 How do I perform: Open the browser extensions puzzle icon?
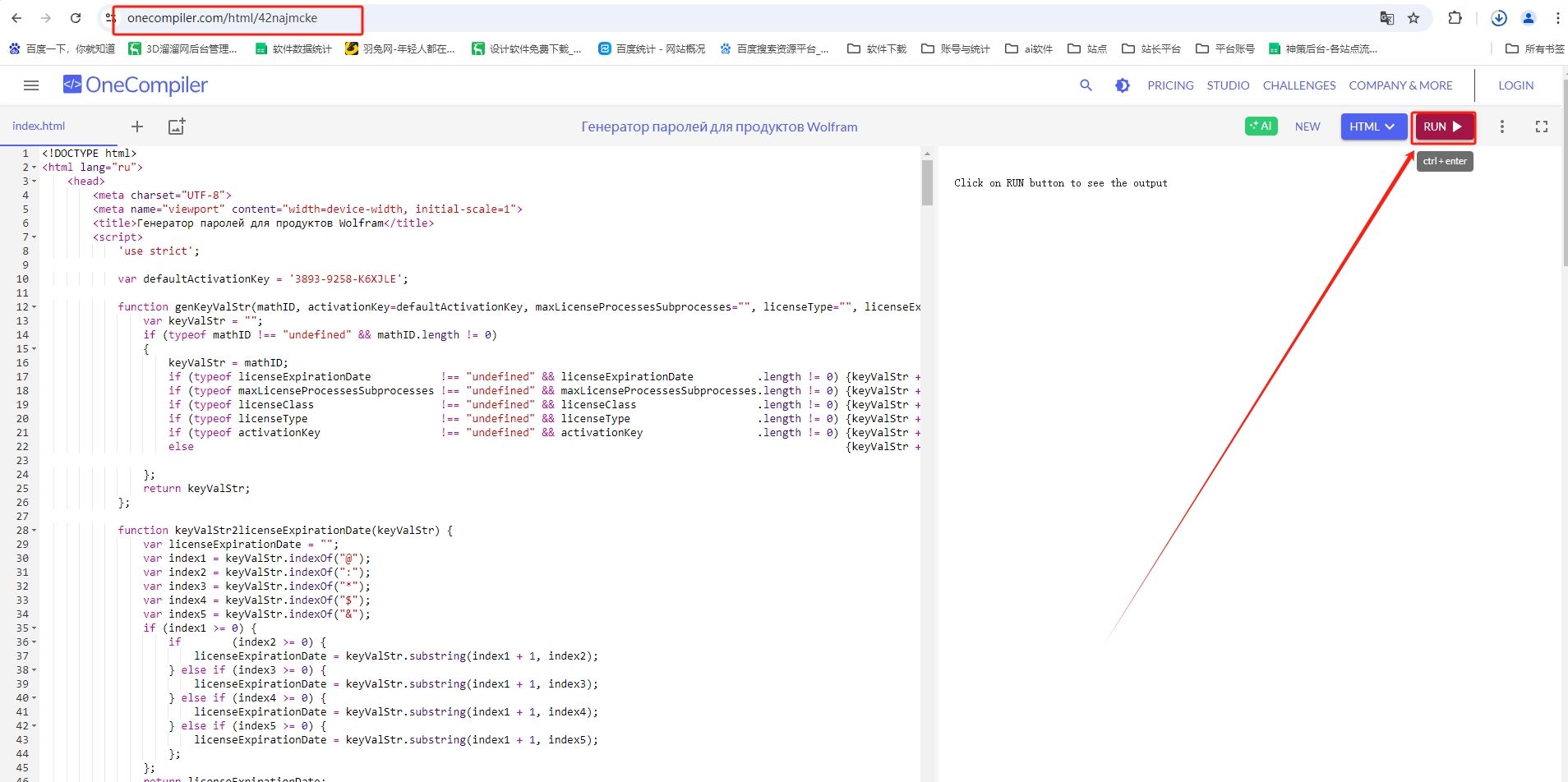pos(1455,18)
